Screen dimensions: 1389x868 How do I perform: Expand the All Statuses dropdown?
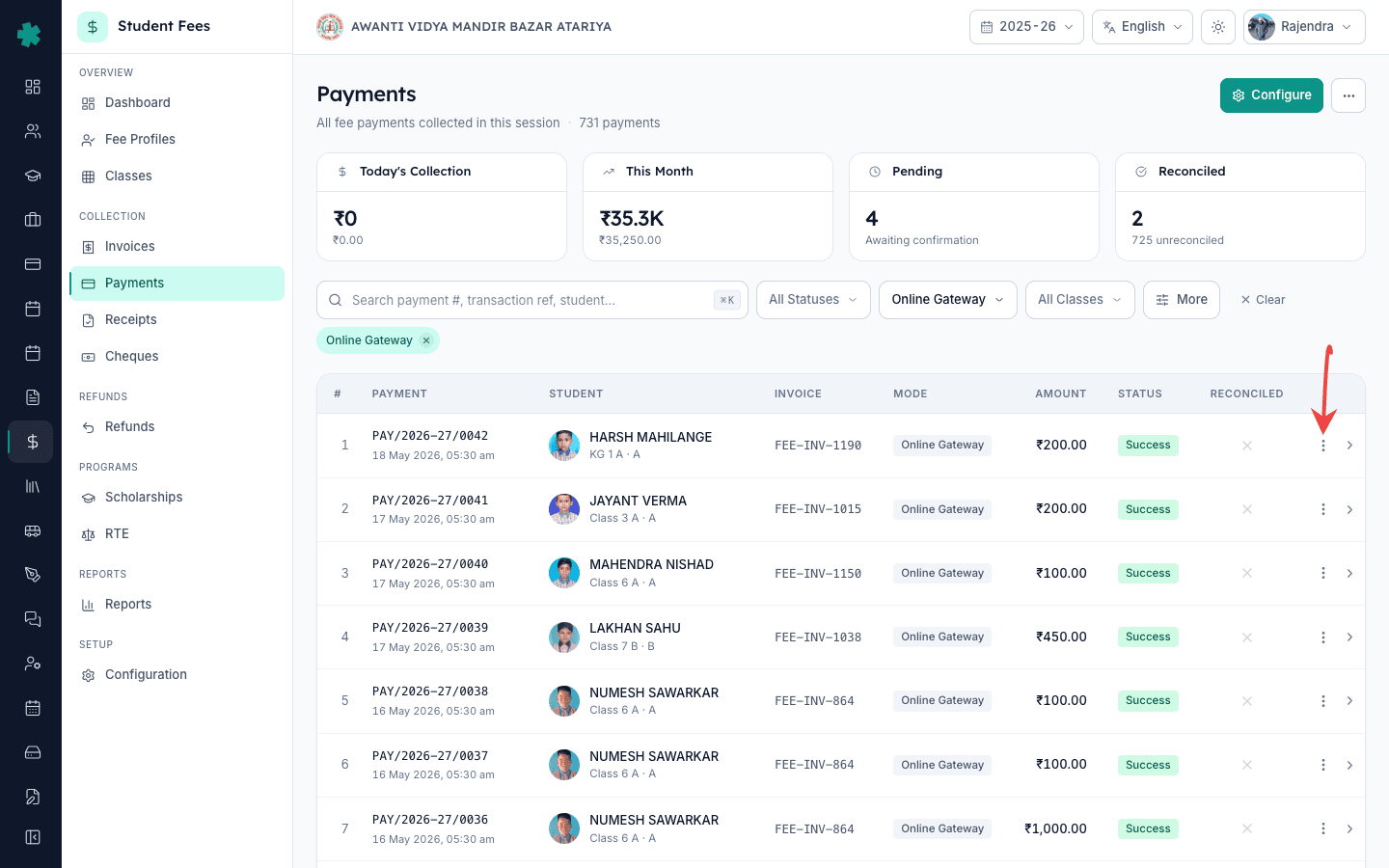pyautogui.click(x=813, y=300)
